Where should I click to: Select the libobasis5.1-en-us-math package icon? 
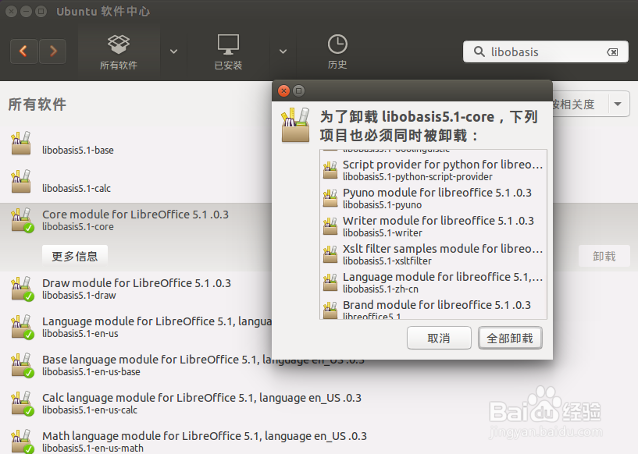point(22,441)
